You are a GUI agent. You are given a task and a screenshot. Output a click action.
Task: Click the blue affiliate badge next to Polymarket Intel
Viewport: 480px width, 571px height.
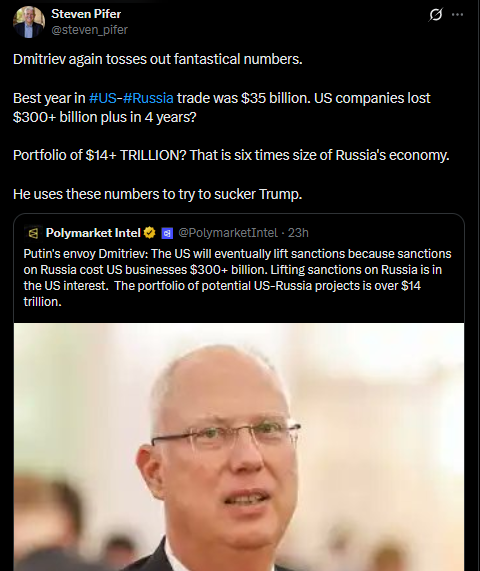point(167,233)
